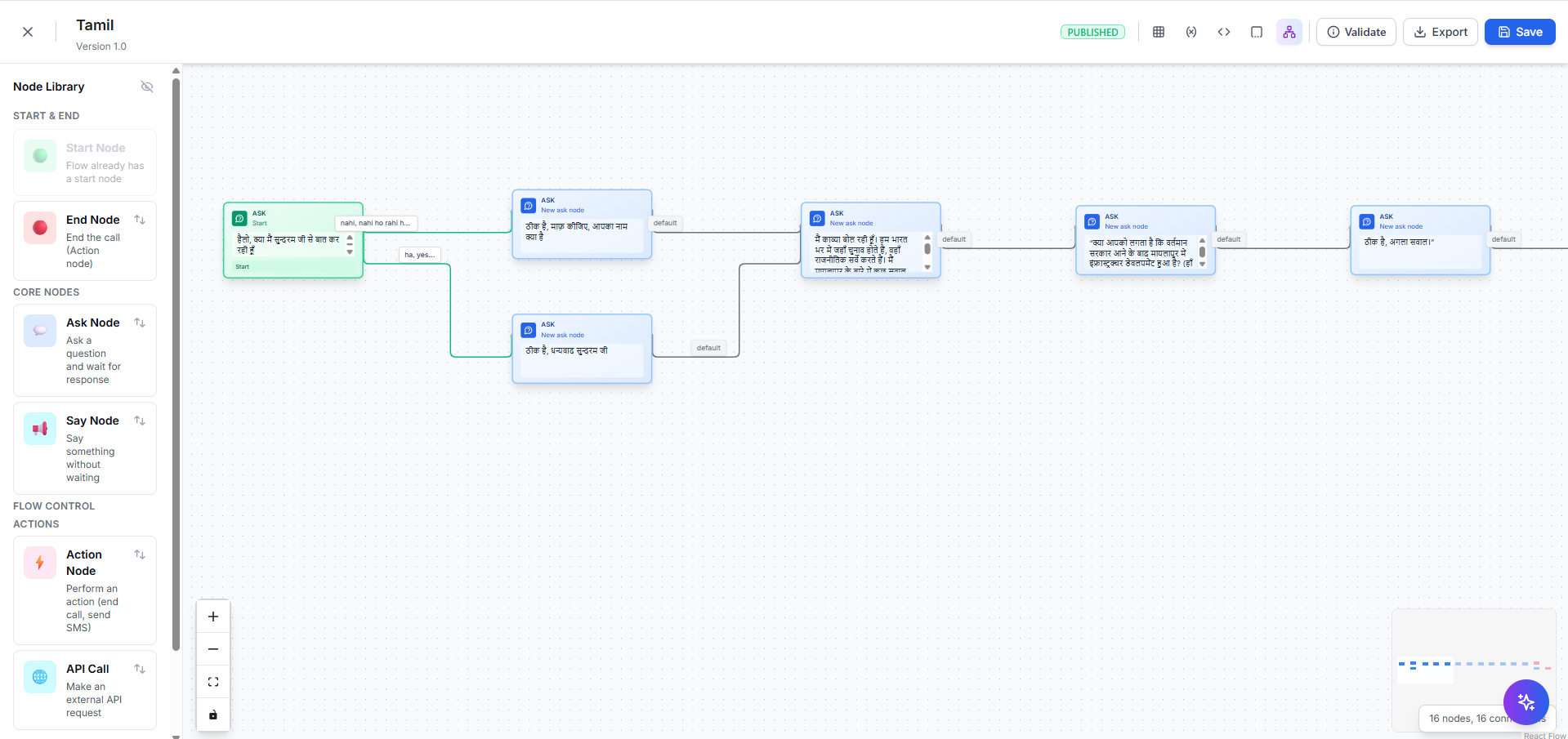Click the Node Library vertical scrollbar
Image resolution: width=1568 pixels, height=739 pixels.
point(176,365)
